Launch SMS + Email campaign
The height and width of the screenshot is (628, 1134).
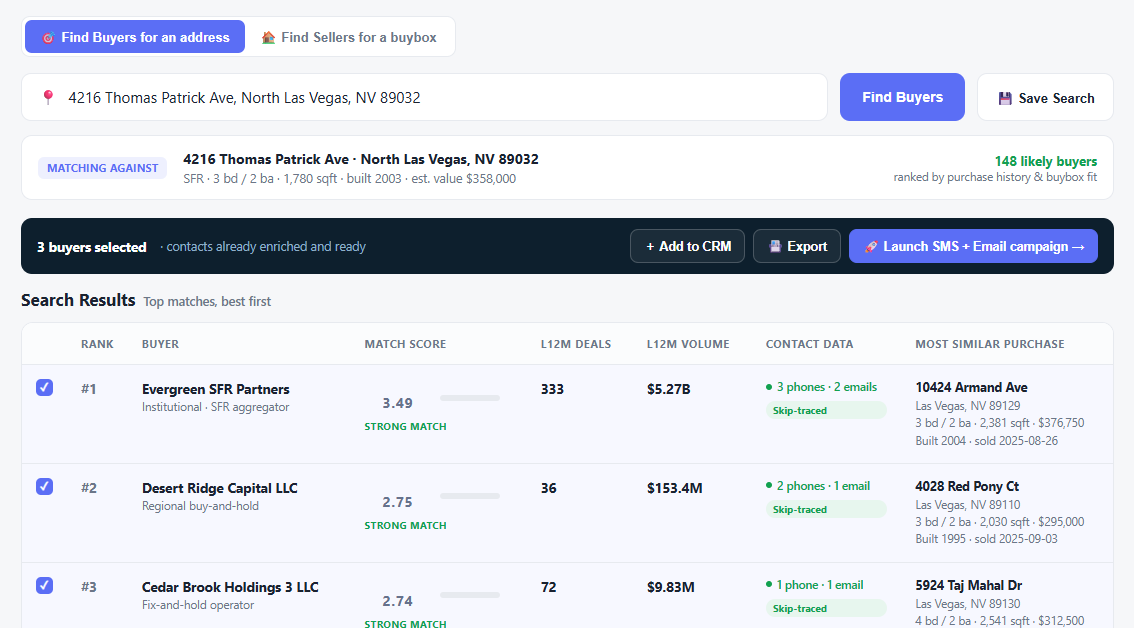[973, 246]
